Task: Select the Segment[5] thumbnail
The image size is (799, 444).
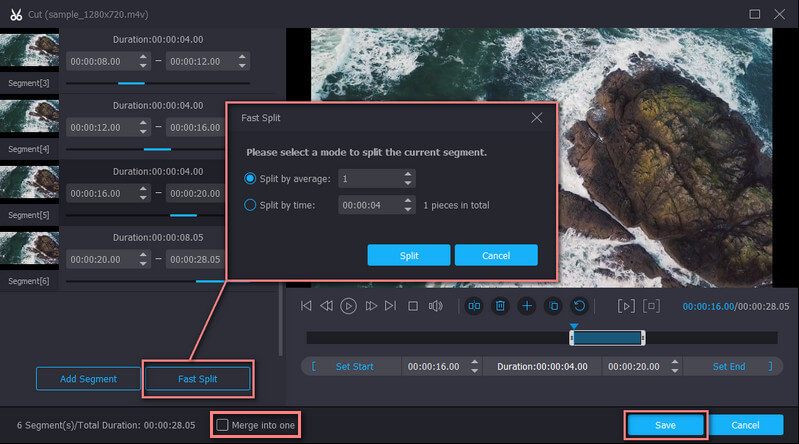Action: (x=28, y=184)
